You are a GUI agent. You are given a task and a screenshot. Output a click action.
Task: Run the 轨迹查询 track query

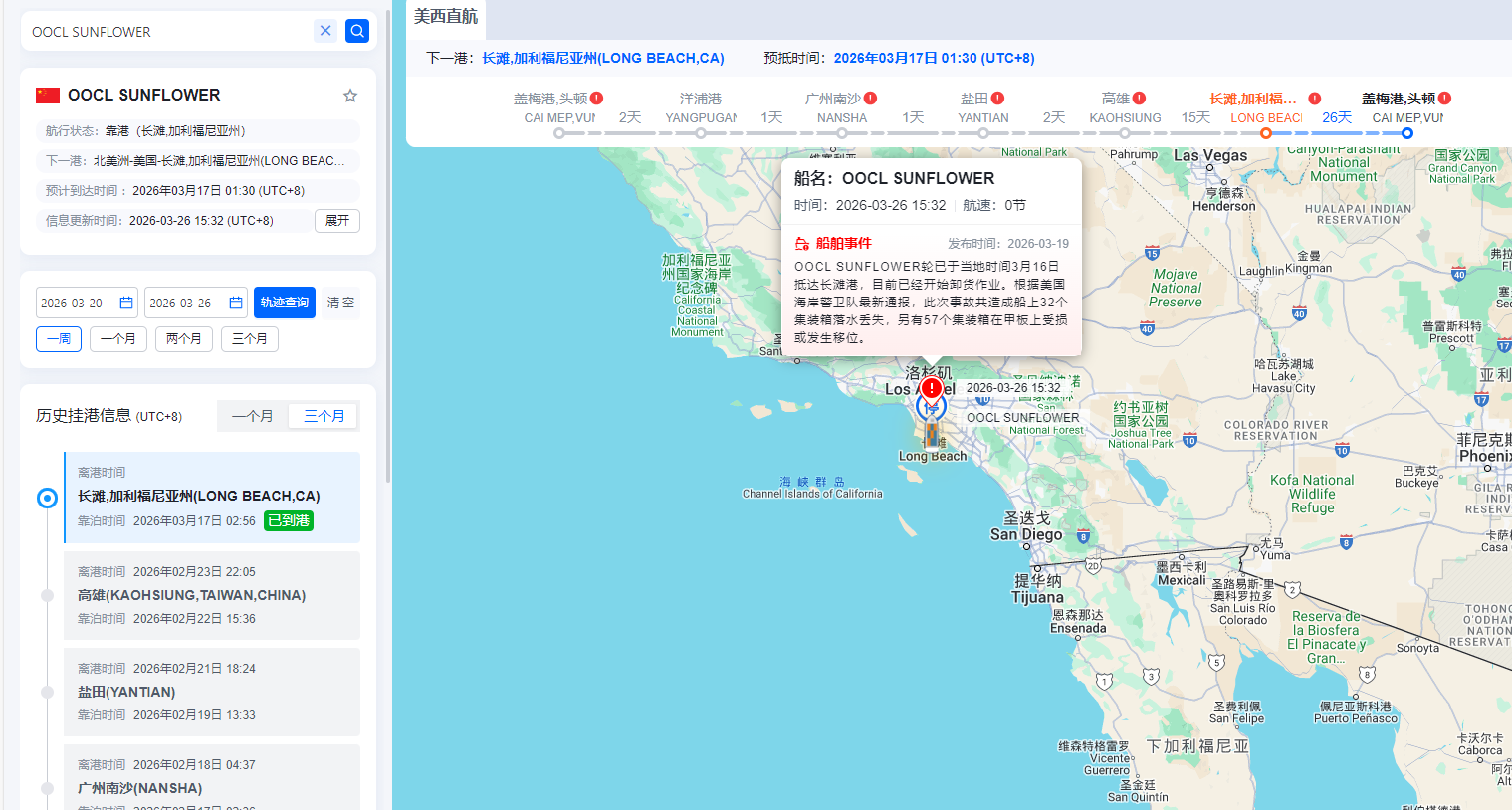284,302
